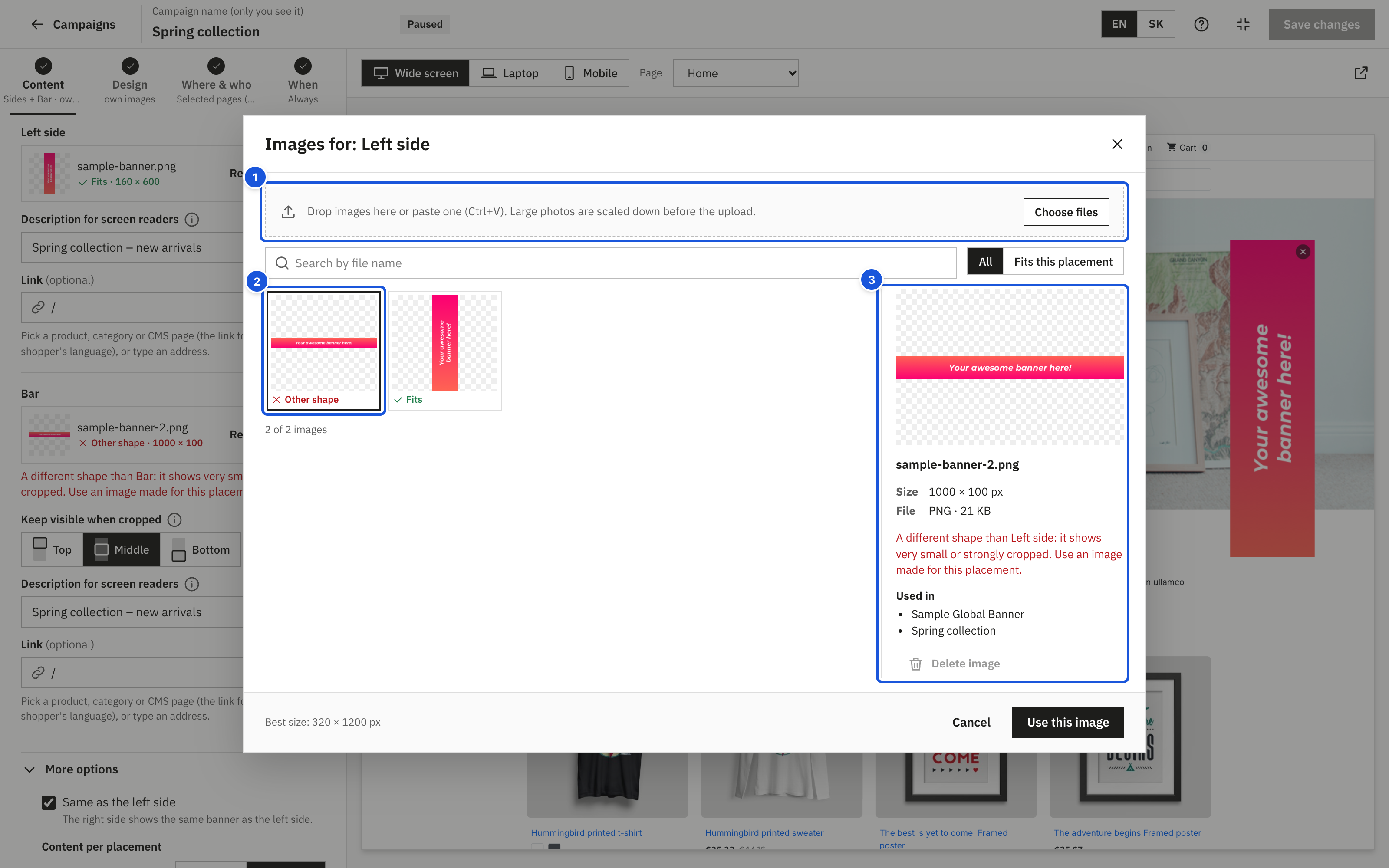Click the cart icon in the preview
1389x868 pixels.
(1172, 148)
